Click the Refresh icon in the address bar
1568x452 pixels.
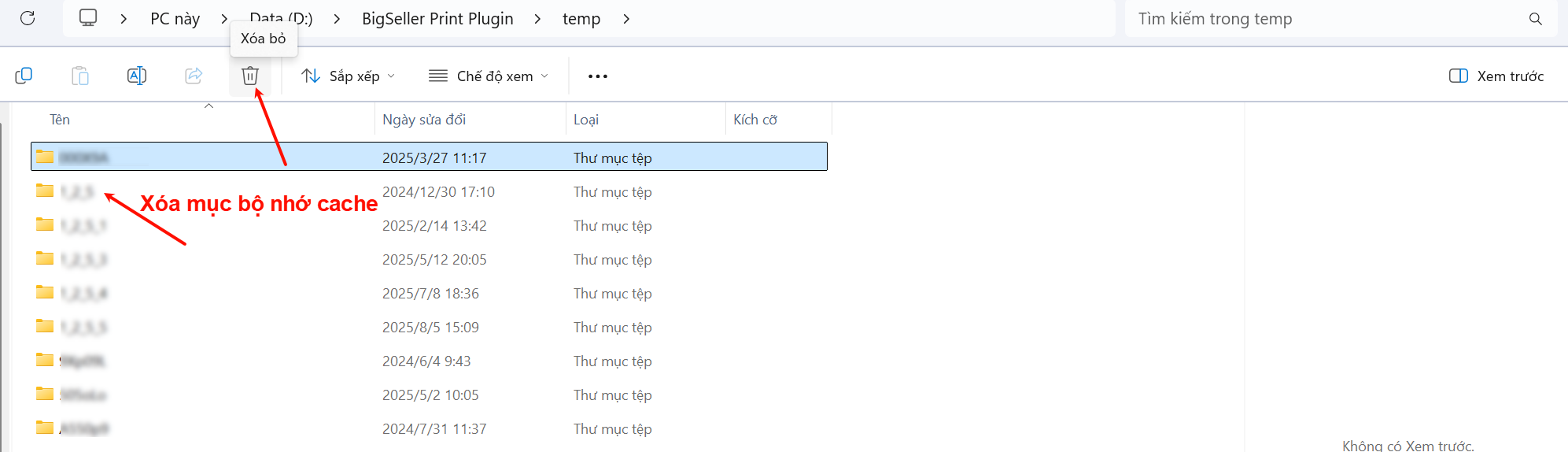pyautogui.click(x=28, y=18)
